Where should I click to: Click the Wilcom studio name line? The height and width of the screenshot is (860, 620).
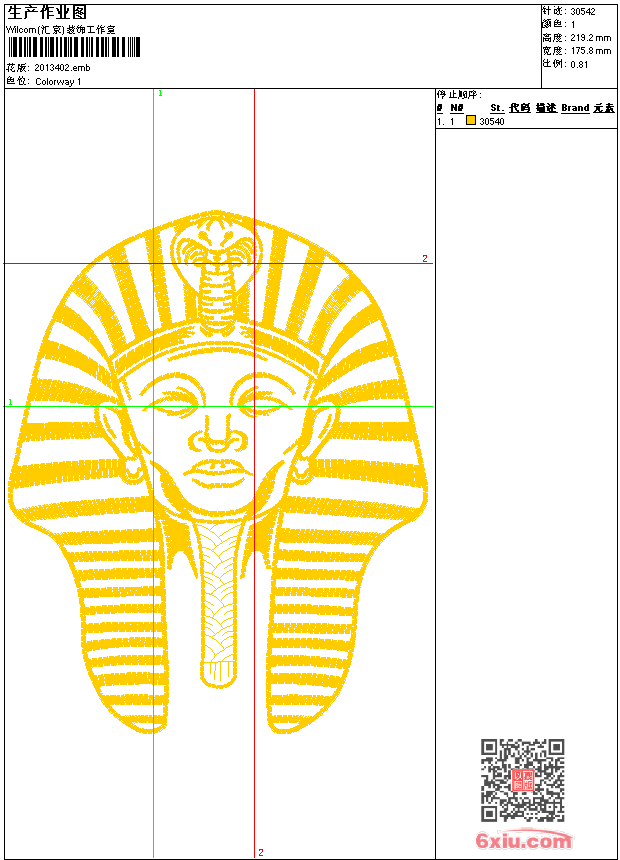[61, 30]
